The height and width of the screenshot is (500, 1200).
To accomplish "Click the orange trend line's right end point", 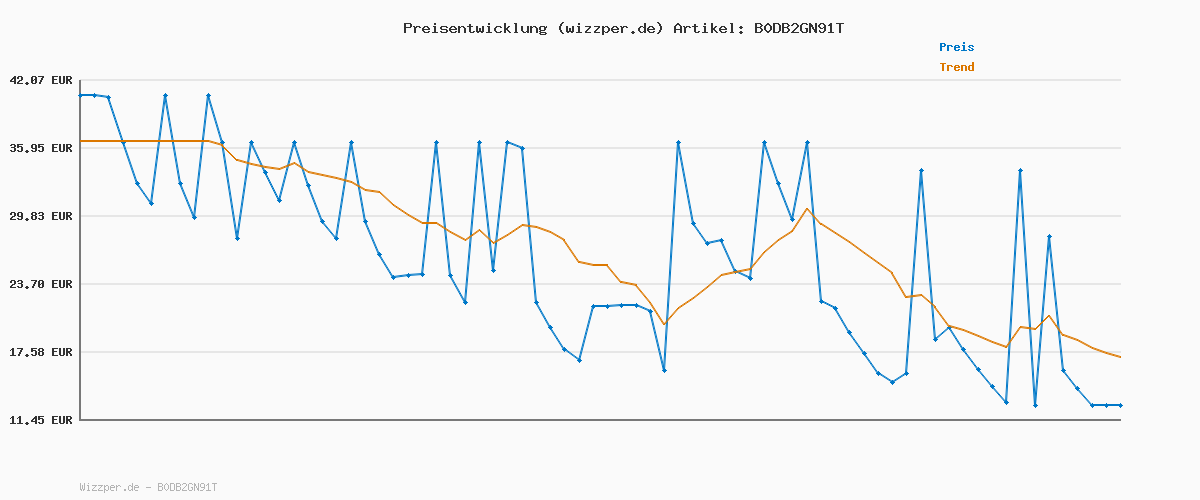I will pyautogui.click(x=1120, y=357).
